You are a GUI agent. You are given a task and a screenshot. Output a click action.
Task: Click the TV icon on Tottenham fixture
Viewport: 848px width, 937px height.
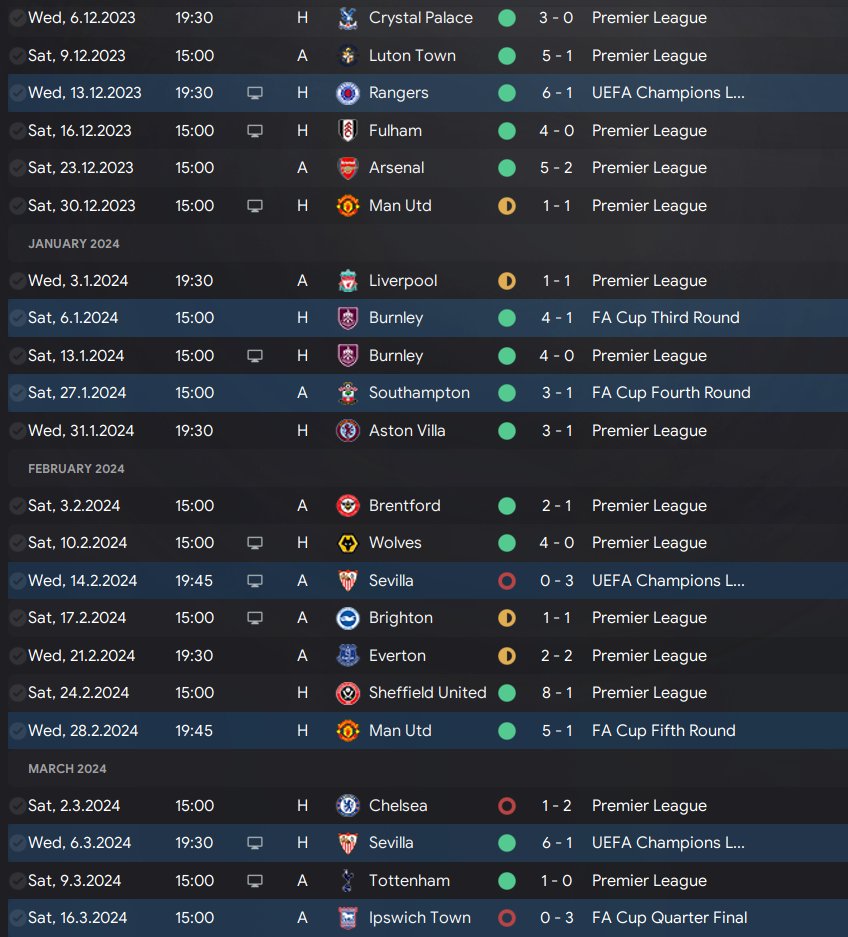pos(255,881)
